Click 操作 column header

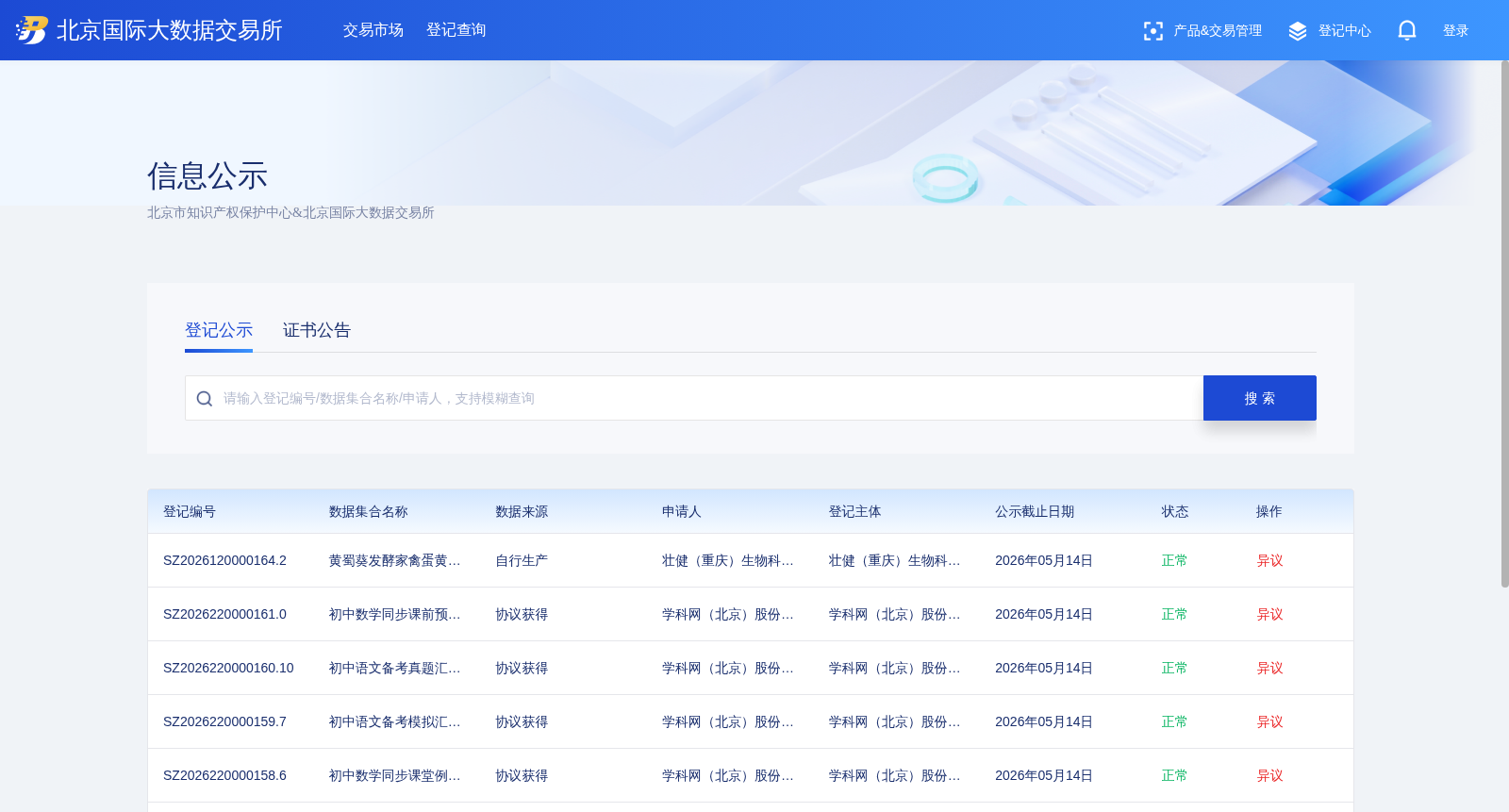(1269, 511)
